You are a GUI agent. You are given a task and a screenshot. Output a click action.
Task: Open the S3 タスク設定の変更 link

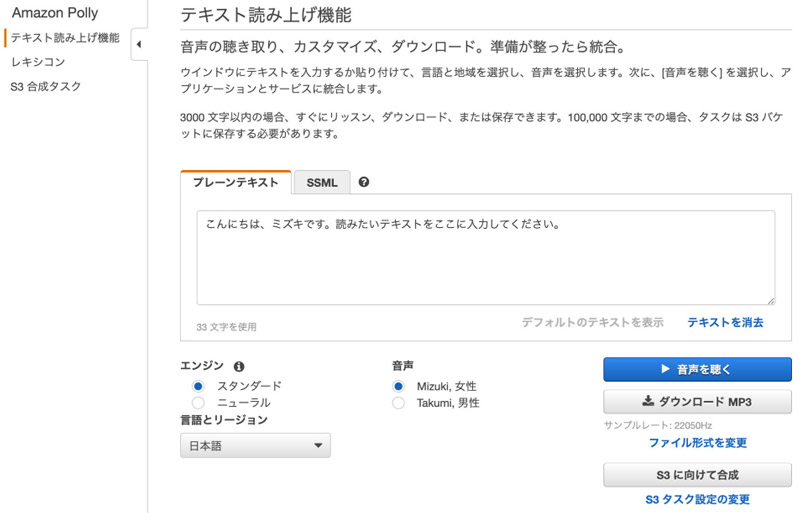(x=697, y=499)
